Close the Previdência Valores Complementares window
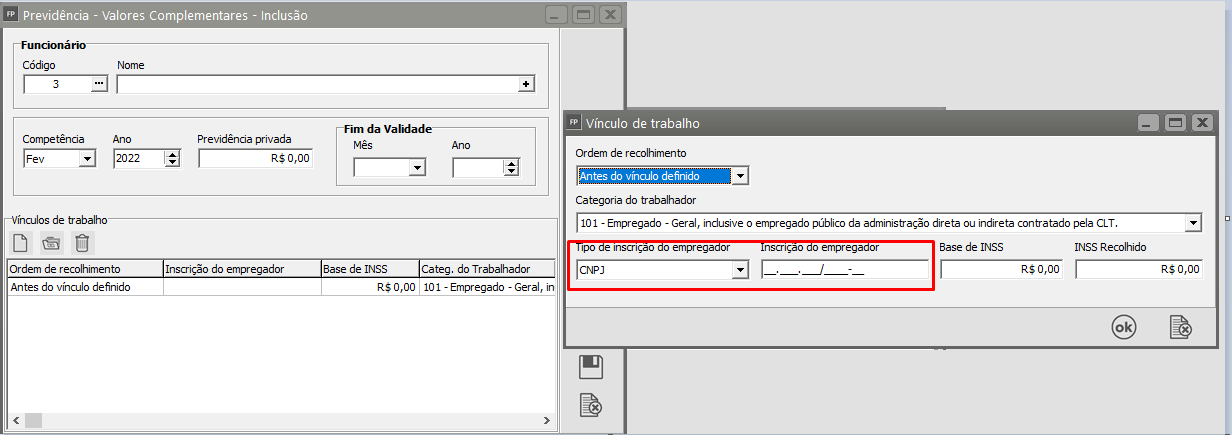This screenshot has width=1232, height=435. [x=610, y=15]
